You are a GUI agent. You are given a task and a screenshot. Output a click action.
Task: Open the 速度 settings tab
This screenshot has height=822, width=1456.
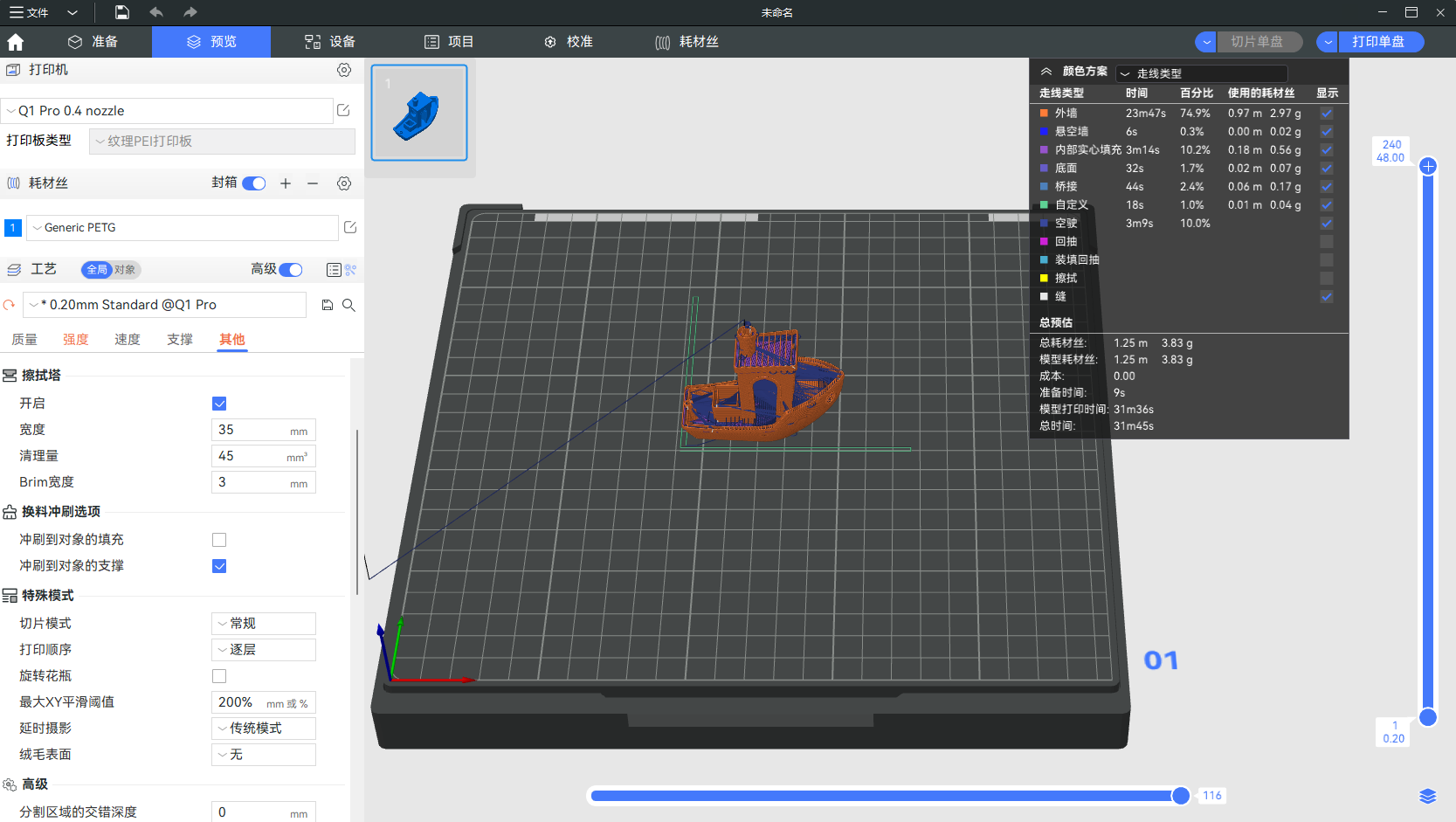point(128,340)
